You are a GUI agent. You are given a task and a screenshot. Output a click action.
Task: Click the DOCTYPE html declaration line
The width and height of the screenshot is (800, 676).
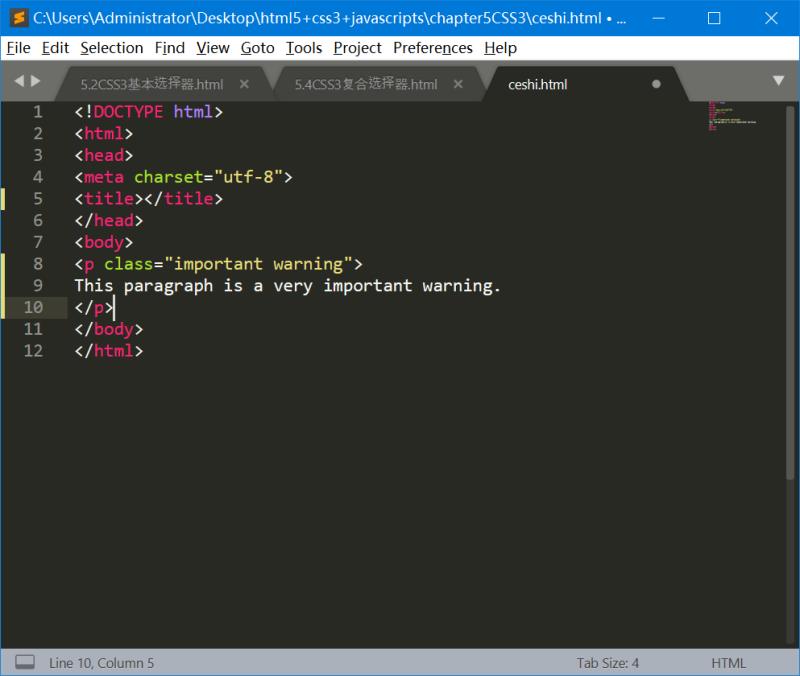pyautogui.click(x=148, y=112)
